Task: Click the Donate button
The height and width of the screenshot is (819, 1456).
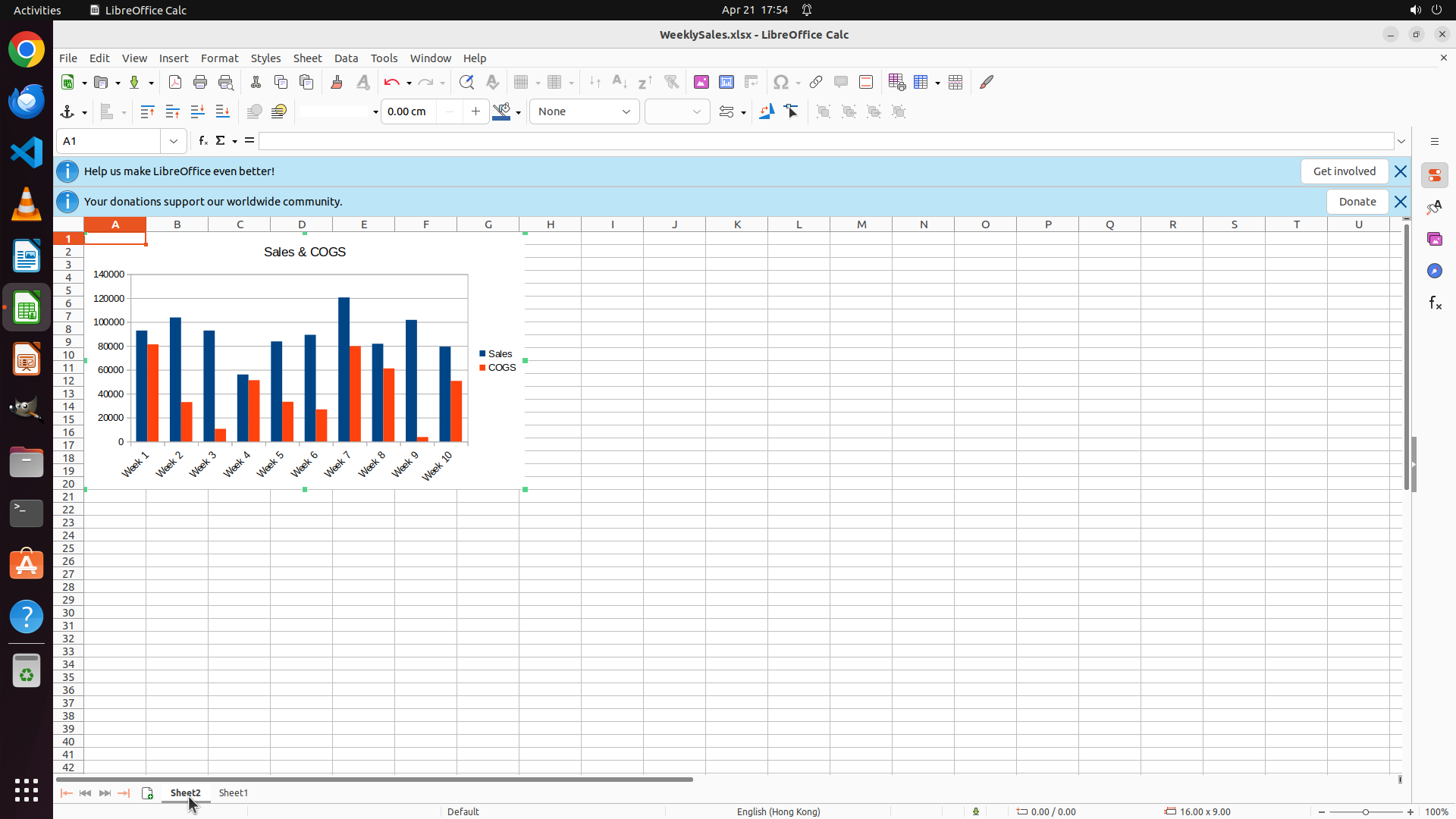Action: (1357, 202)
